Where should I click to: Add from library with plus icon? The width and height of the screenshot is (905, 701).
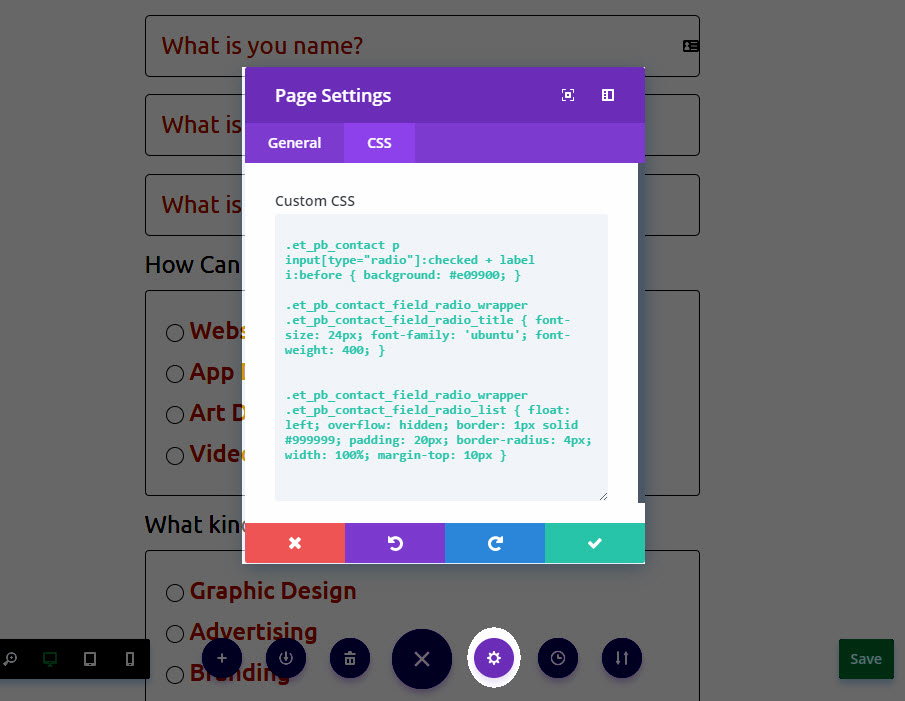coord(222,658)
